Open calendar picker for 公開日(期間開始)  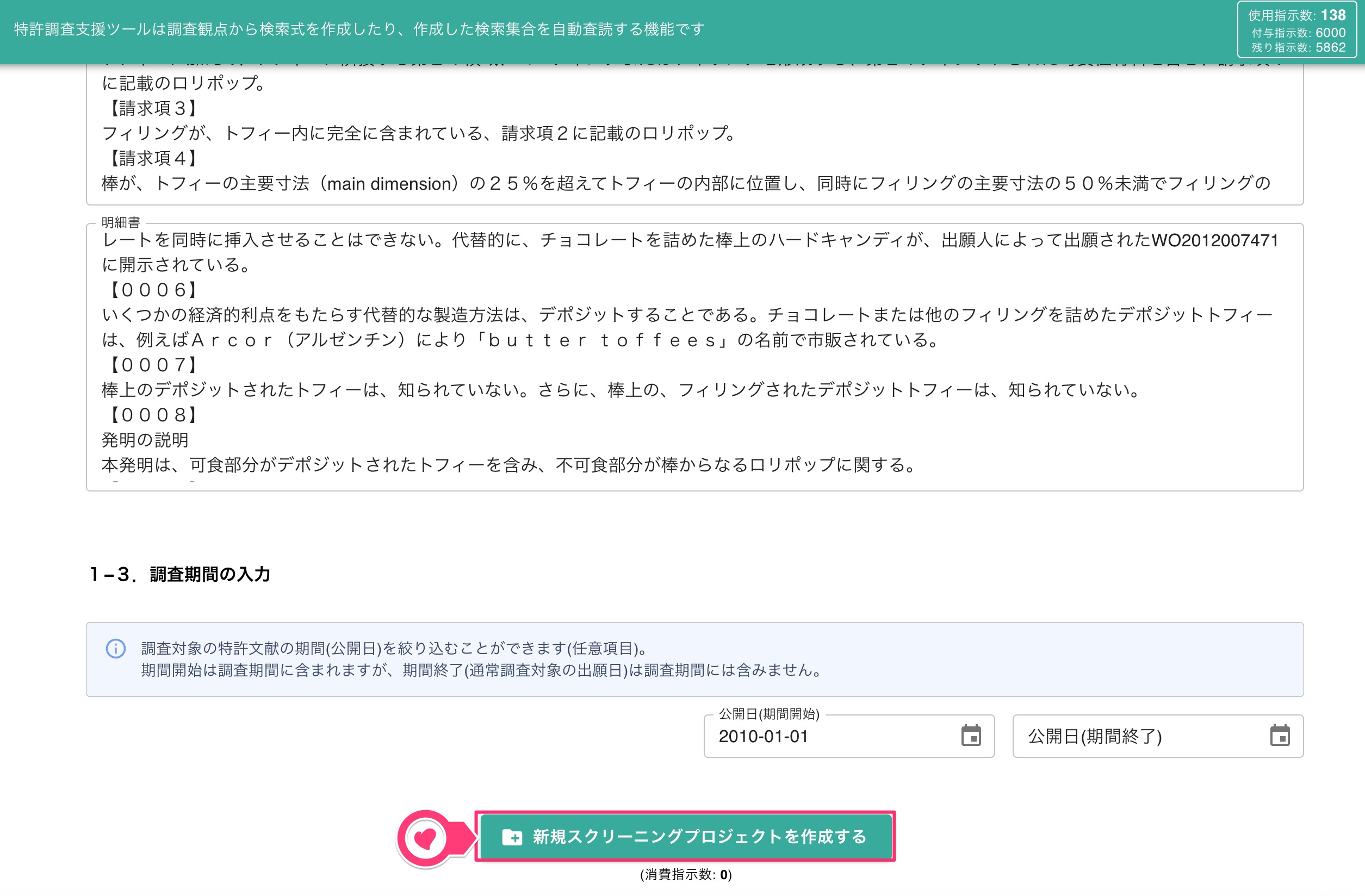tap(970, 736)
